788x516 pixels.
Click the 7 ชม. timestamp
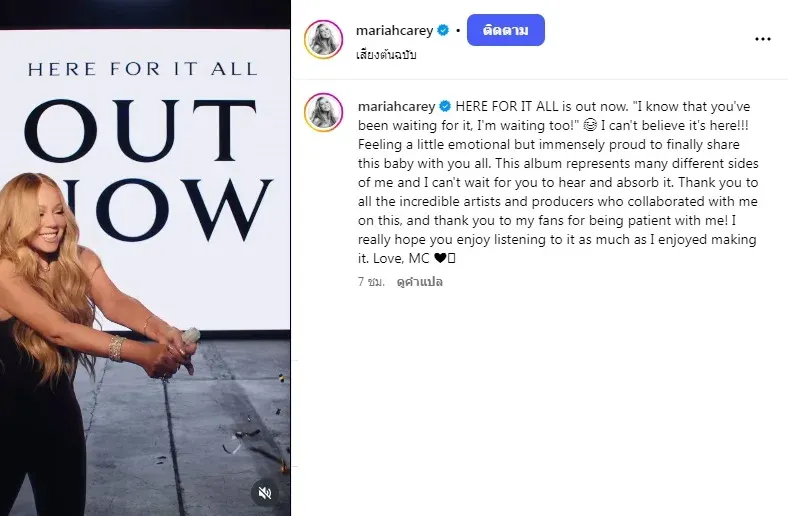pyautogui.click(x=371, y=282)
